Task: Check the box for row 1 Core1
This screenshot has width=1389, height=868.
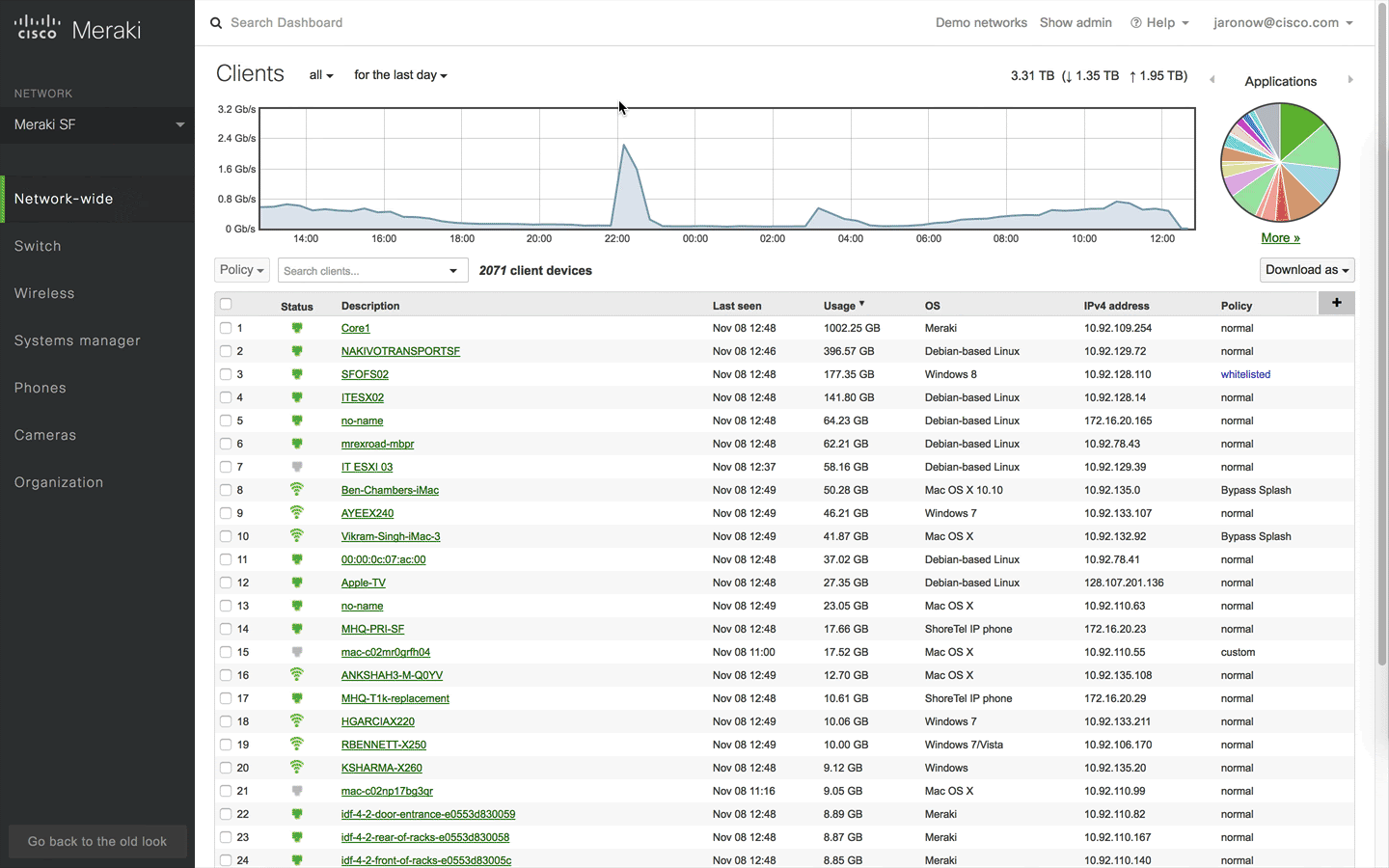Action: (x=226, y=328)
